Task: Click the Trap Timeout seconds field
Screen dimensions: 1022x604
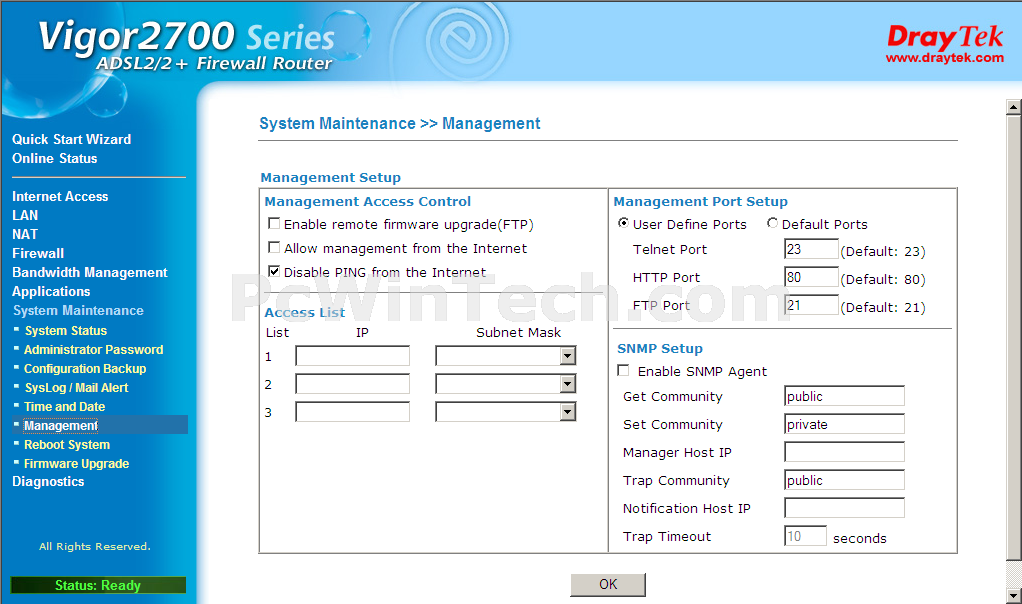Action: coord(806,536)
